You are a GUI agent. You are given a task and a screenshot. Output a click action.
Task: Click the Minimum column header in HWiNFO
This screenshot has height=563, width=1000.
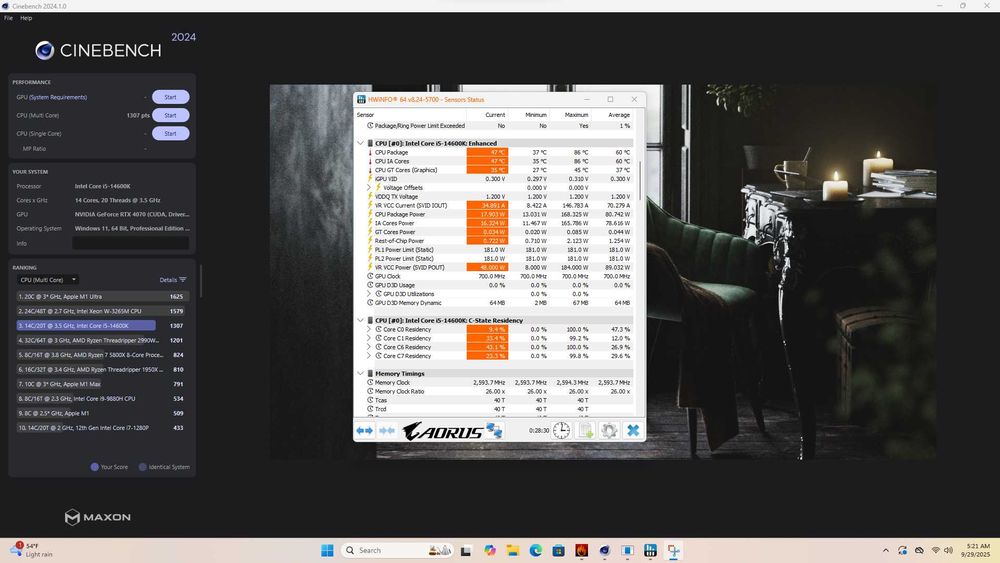pos(536,115)
